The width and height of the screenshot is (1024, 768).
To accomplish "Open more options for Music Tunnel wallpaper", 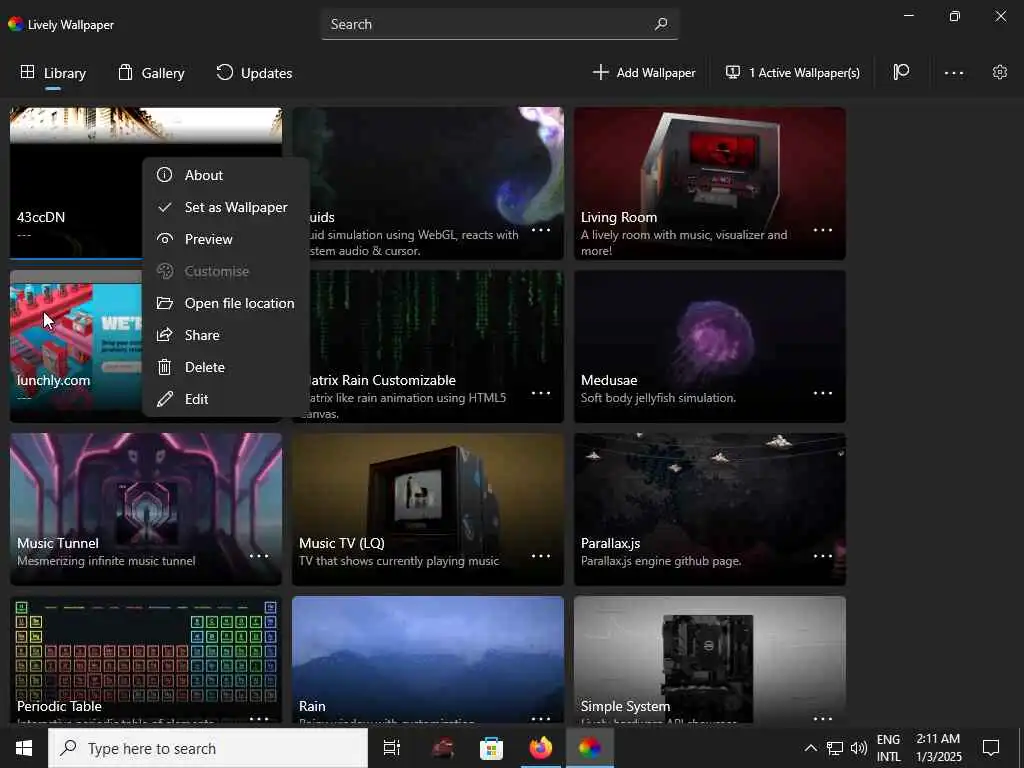I will point(259,556).
